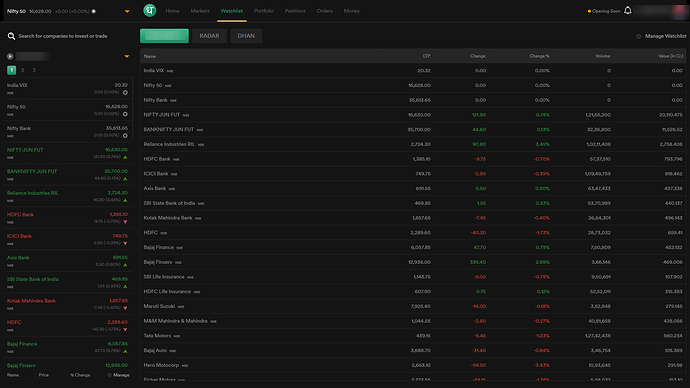Open the Portfolio menu tab

click(x=264, y=11)
